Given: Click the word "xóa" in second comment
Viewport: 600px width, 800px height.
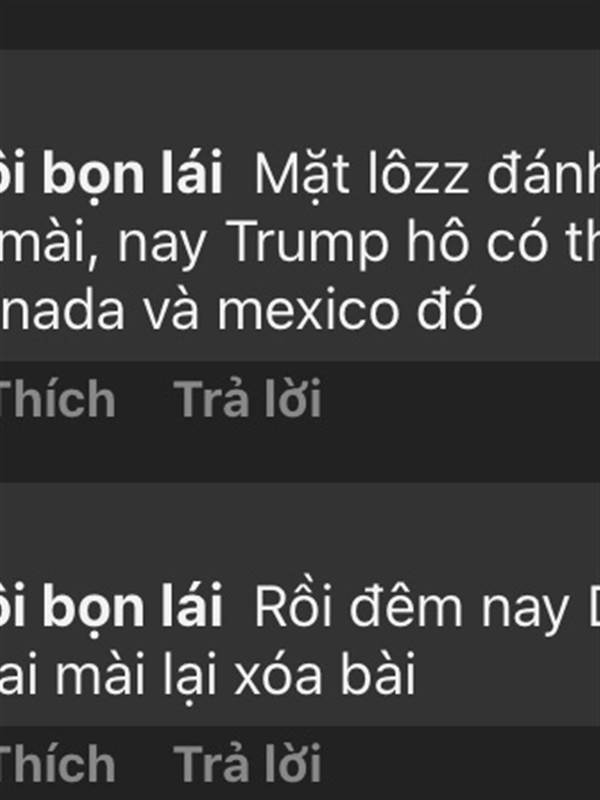Looking at the screenshot, I should (278, 673).
